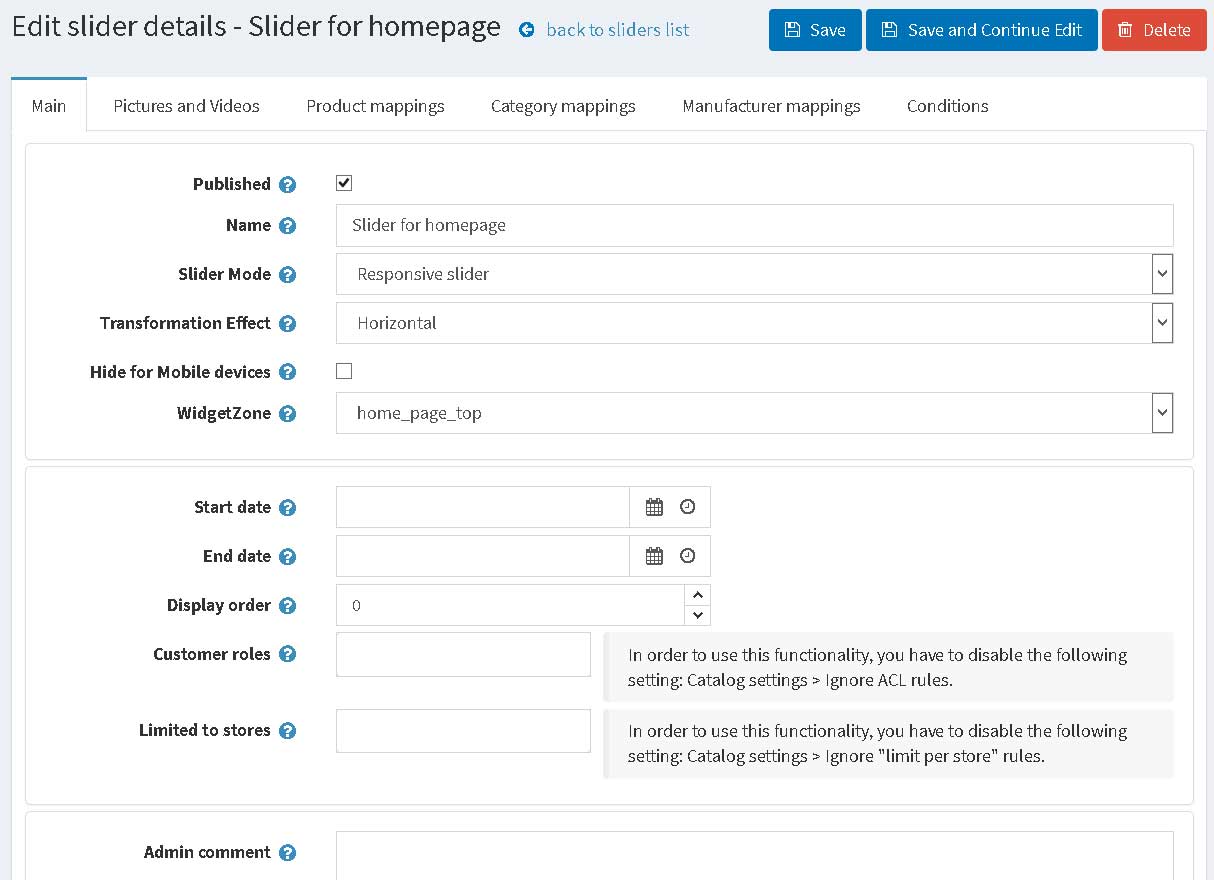Click the help icon next to Published
The image size is (1214, 880).
[287, 184]
